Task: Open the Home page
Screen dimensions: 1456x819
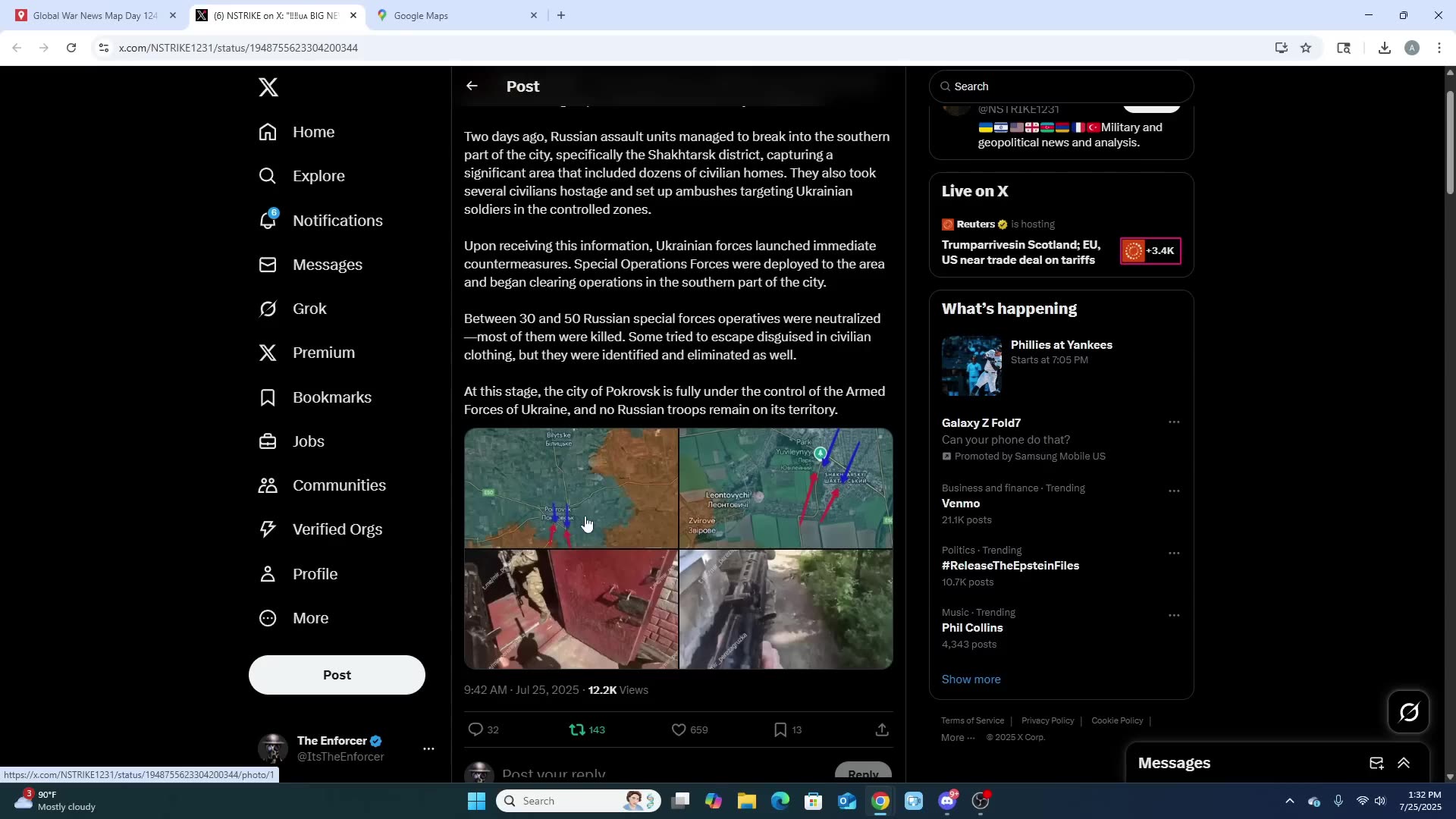Action: (x=297, y=132)
